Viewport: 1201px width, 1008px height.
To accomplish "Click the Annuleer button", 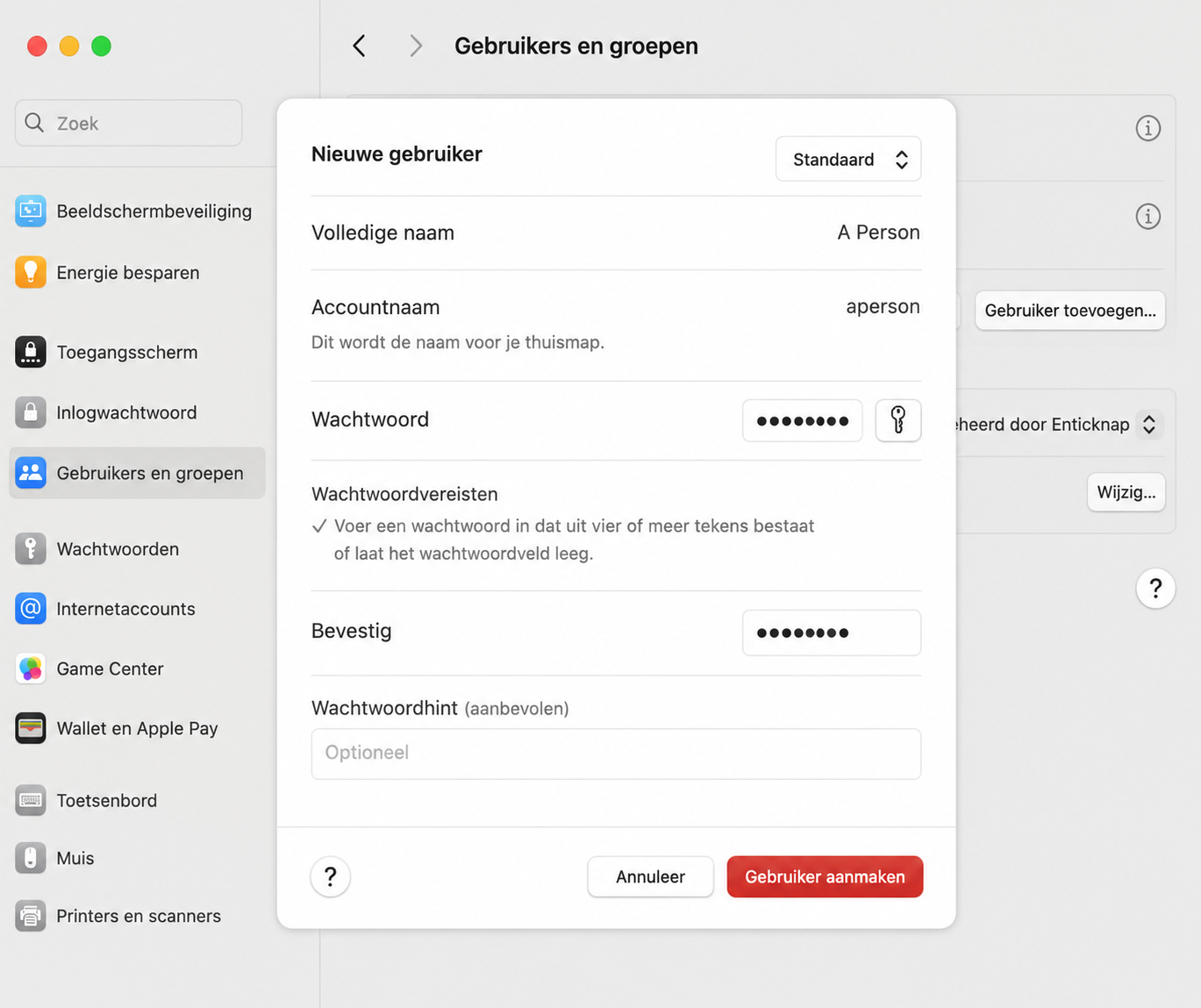I will pos(650,876).
